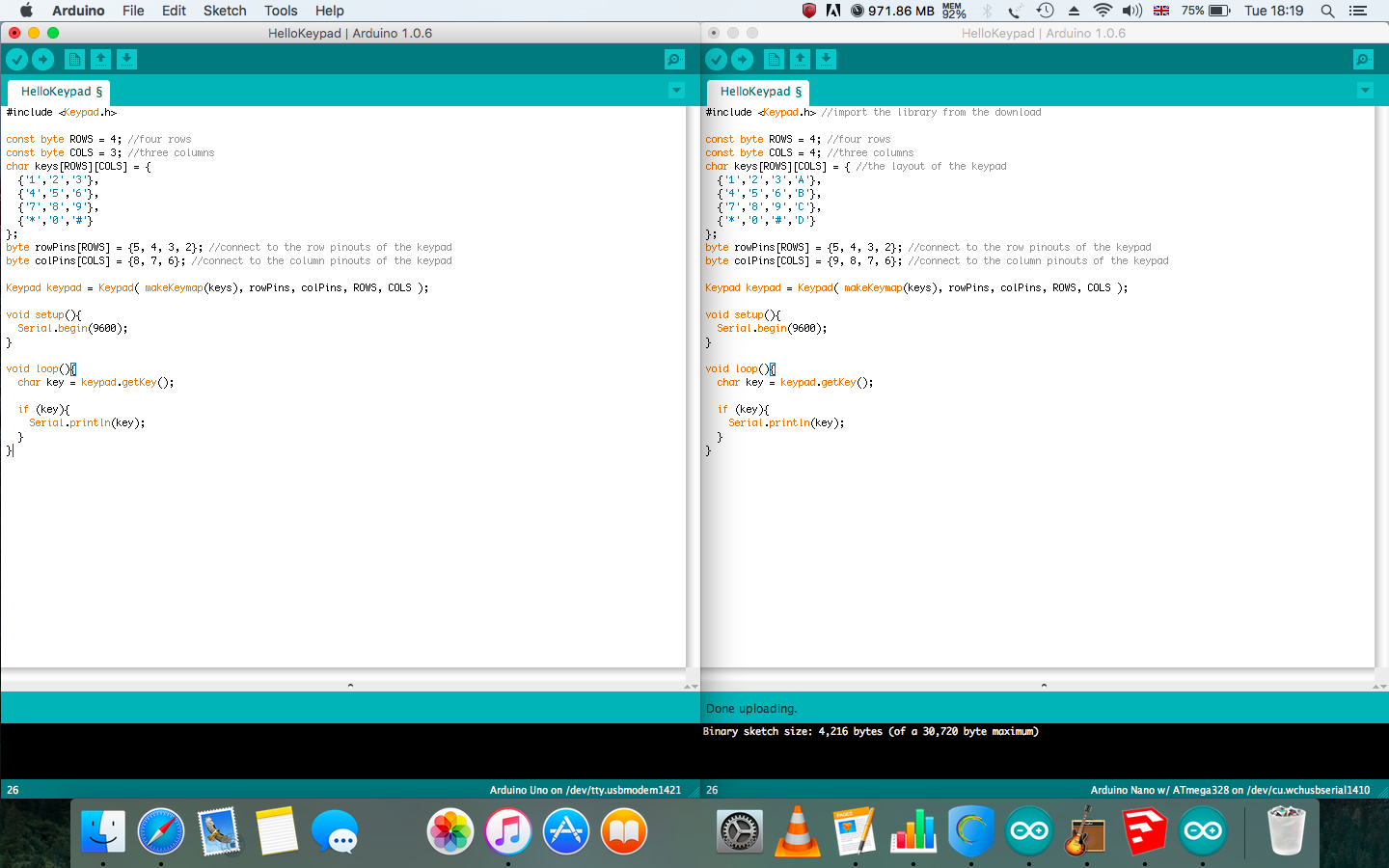This screenshot has width=1389, height=868.
Task: Open iBooks from the Dock
Action: [624, 831]
